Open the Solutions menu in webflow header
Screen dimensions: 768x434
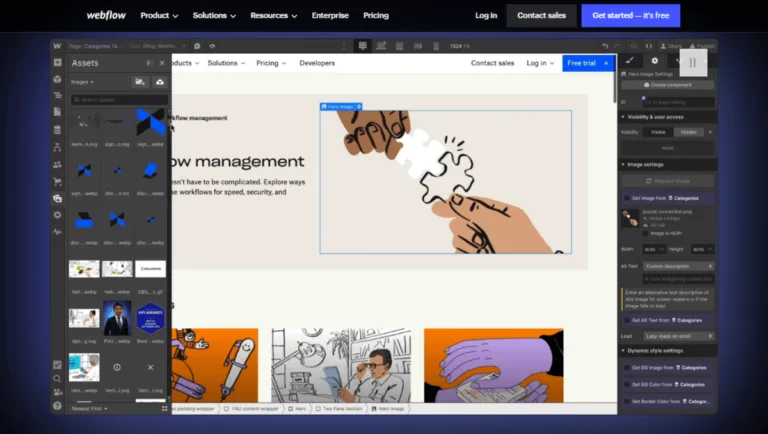pyautogui.click(x=214, y=15)
